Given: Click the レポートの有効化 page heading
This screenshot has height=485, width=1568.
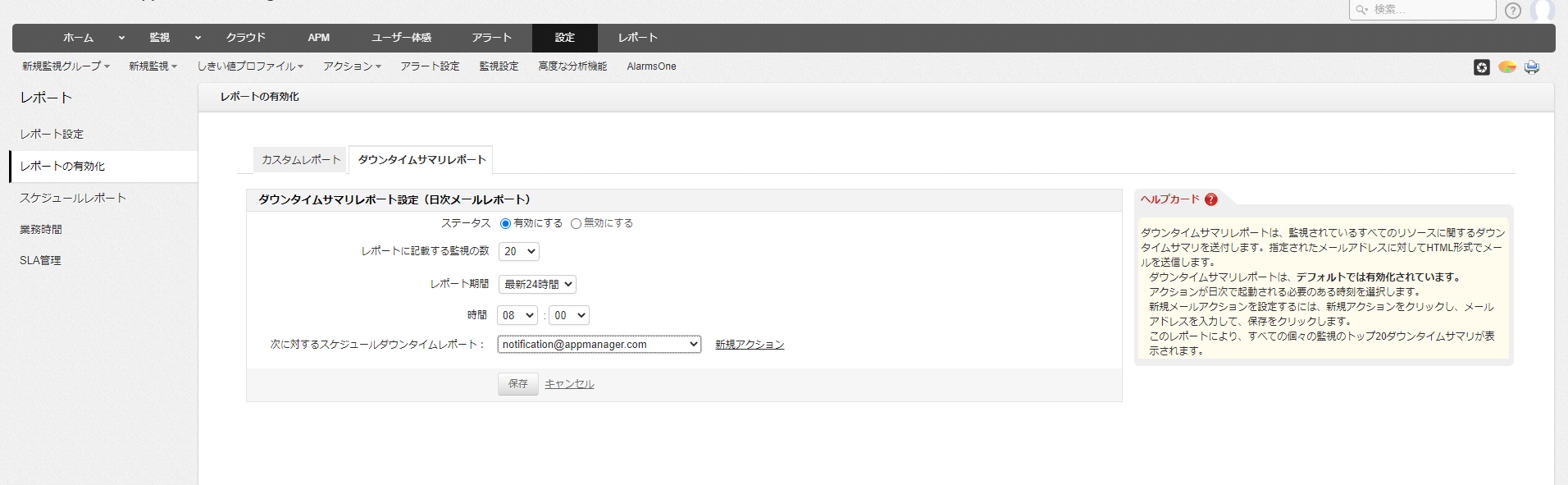Looking at the screenshot, I should tap(259, 97).
